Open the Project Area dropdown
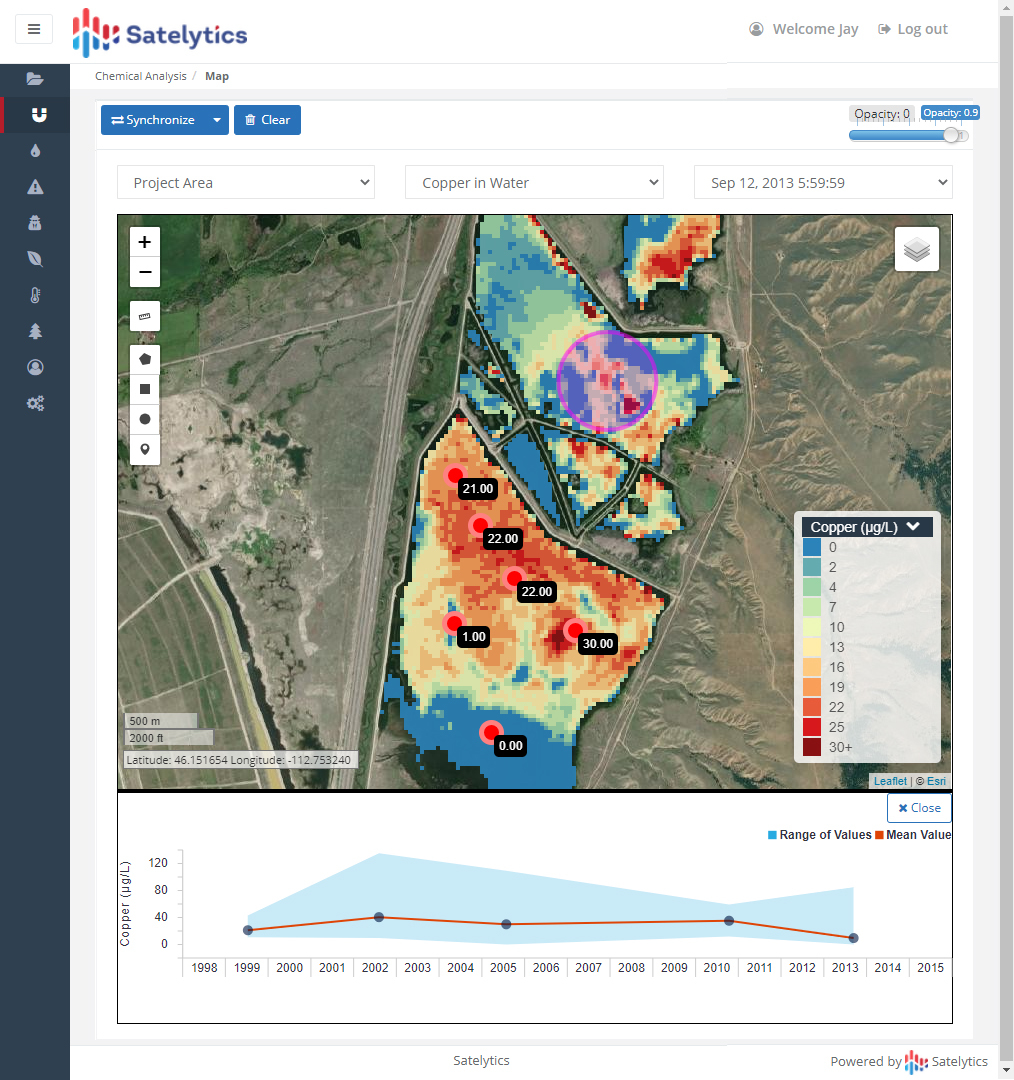This screenshot has width=1014, height=1080. point(246,183)
